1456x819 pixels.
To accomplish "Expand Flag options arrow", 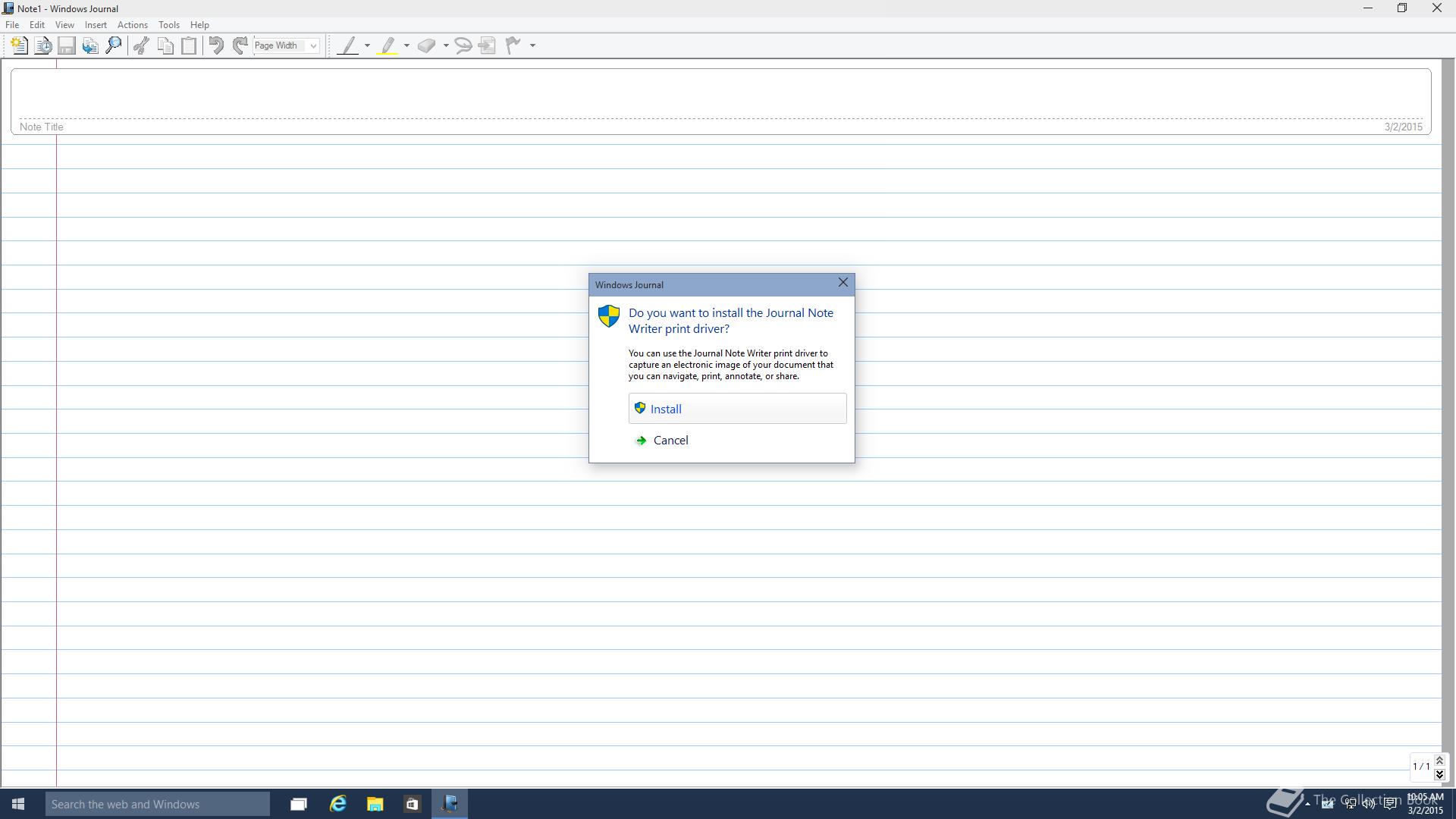I will 532,45.
